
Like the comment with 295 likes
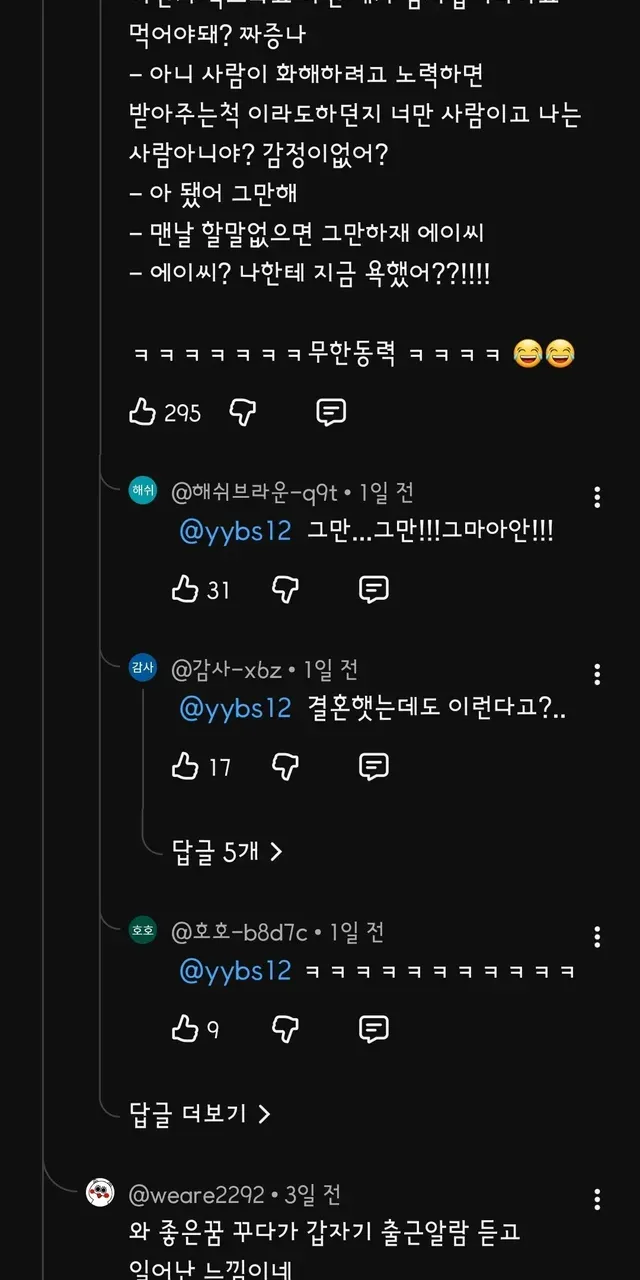[x=143, y=412]
